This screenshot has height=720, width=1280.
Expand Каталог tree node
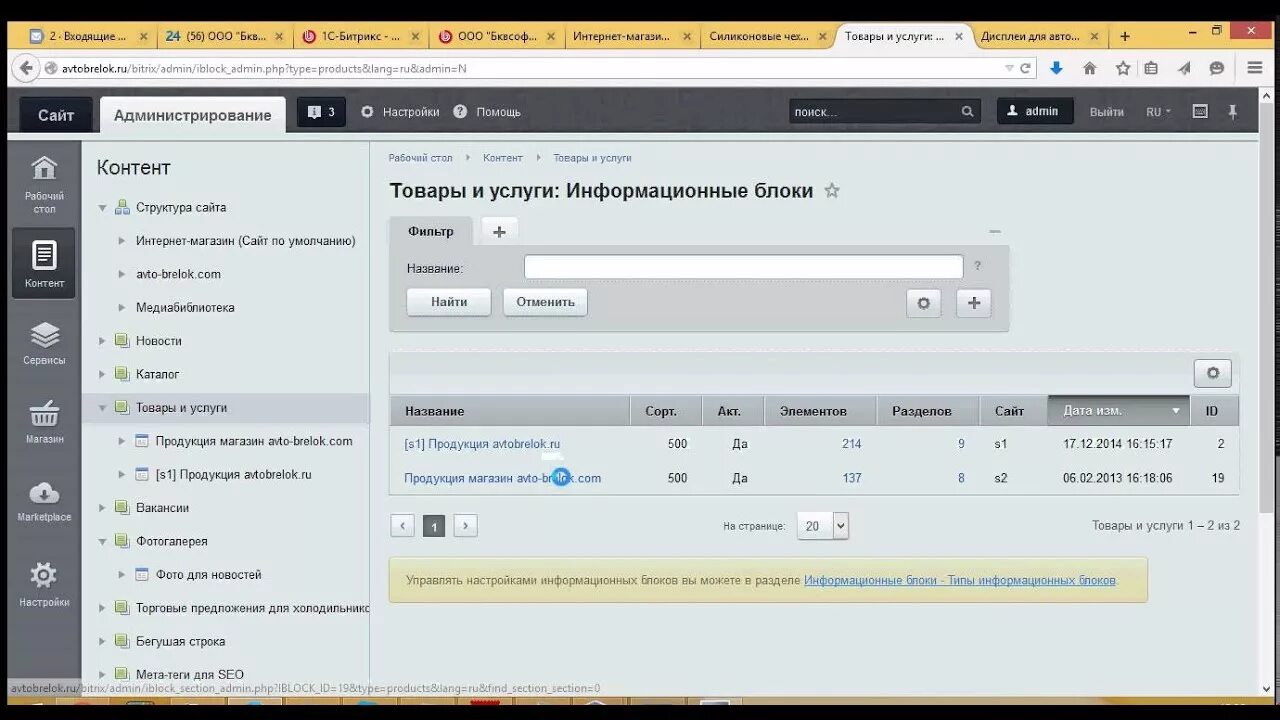click(102, 374)
